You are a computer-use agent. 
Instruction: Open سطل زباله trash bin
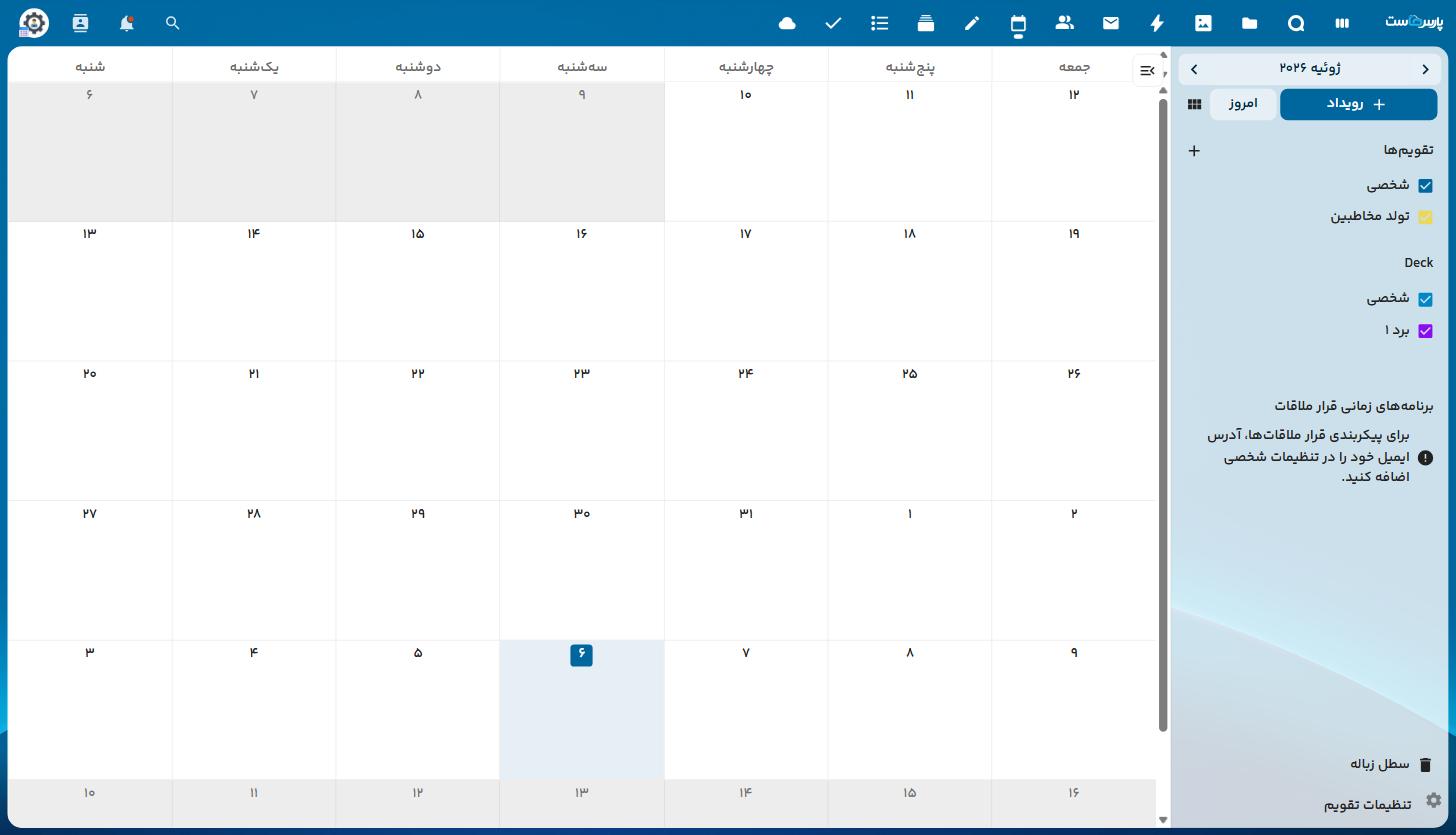[x=1391, y=764]
